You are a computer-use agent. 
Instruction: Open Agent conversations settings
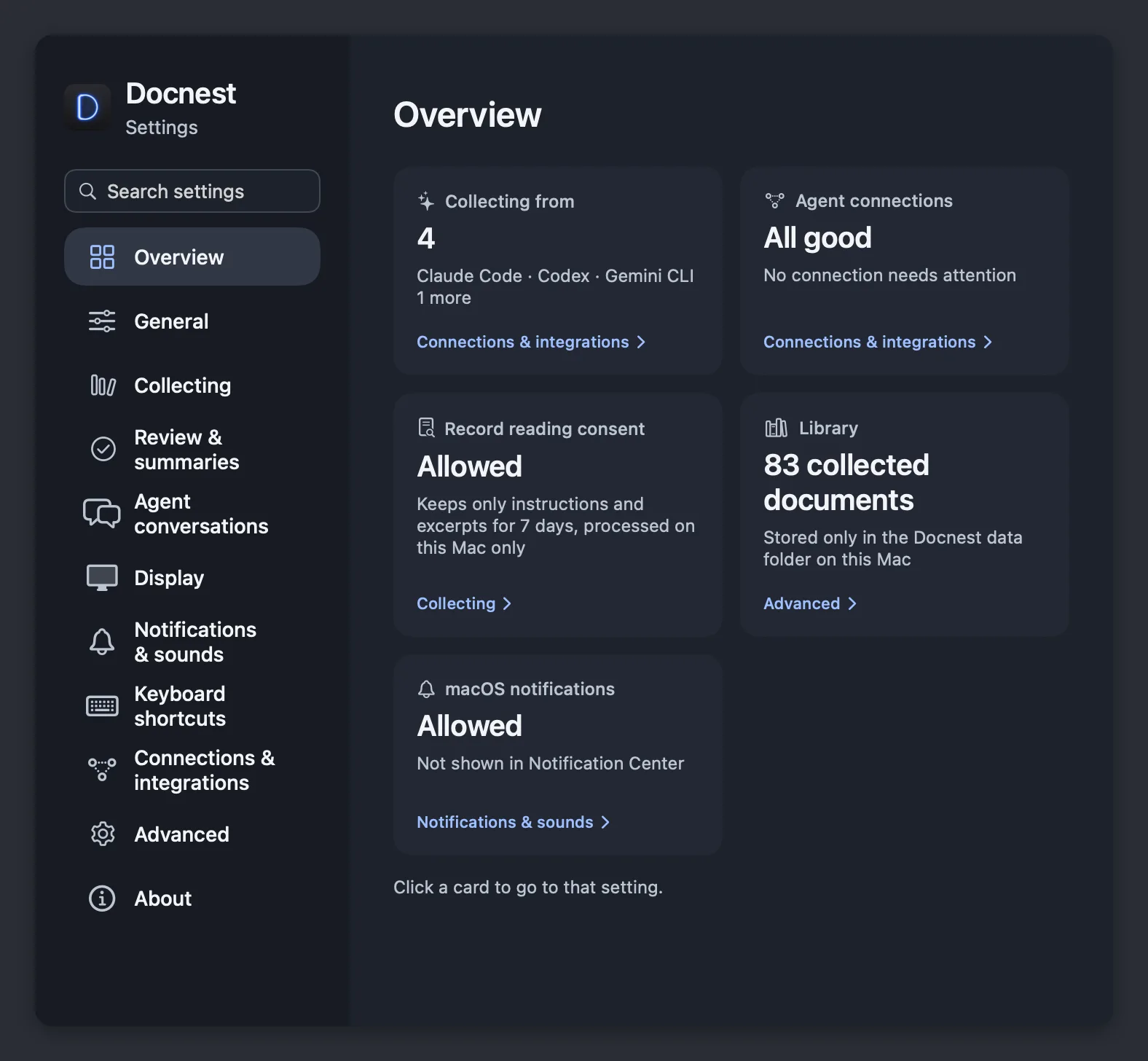tap(192, 514)
